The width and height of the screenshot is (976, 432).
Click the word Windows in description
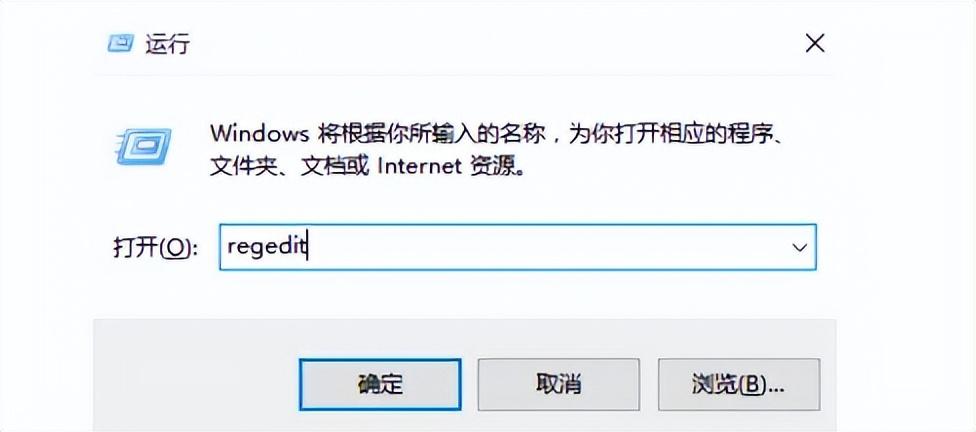tap(259, 133)
